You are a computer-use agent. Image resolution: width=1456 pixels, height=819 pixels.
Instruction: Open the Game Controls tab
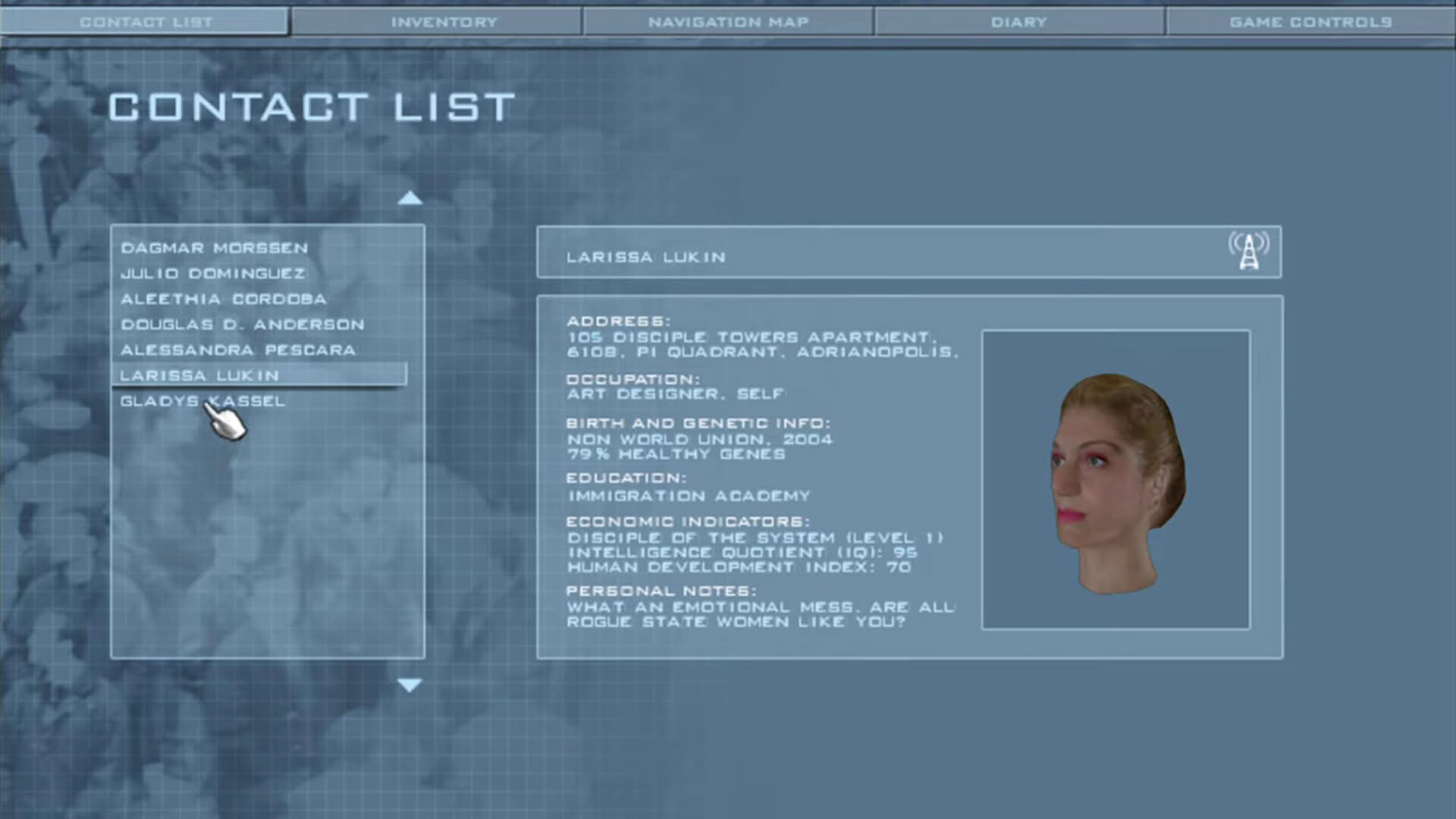1311,22
